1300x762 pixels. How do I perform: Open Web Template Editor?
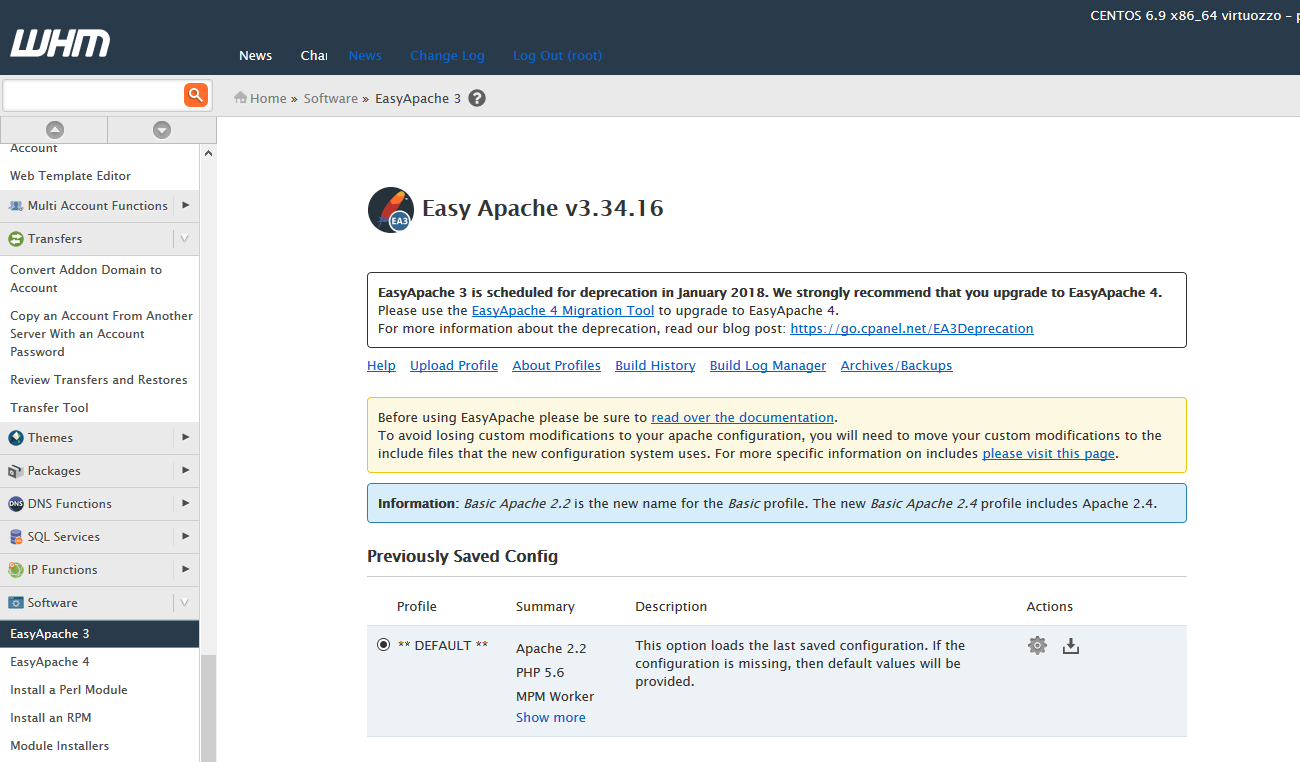pos(70,176)
